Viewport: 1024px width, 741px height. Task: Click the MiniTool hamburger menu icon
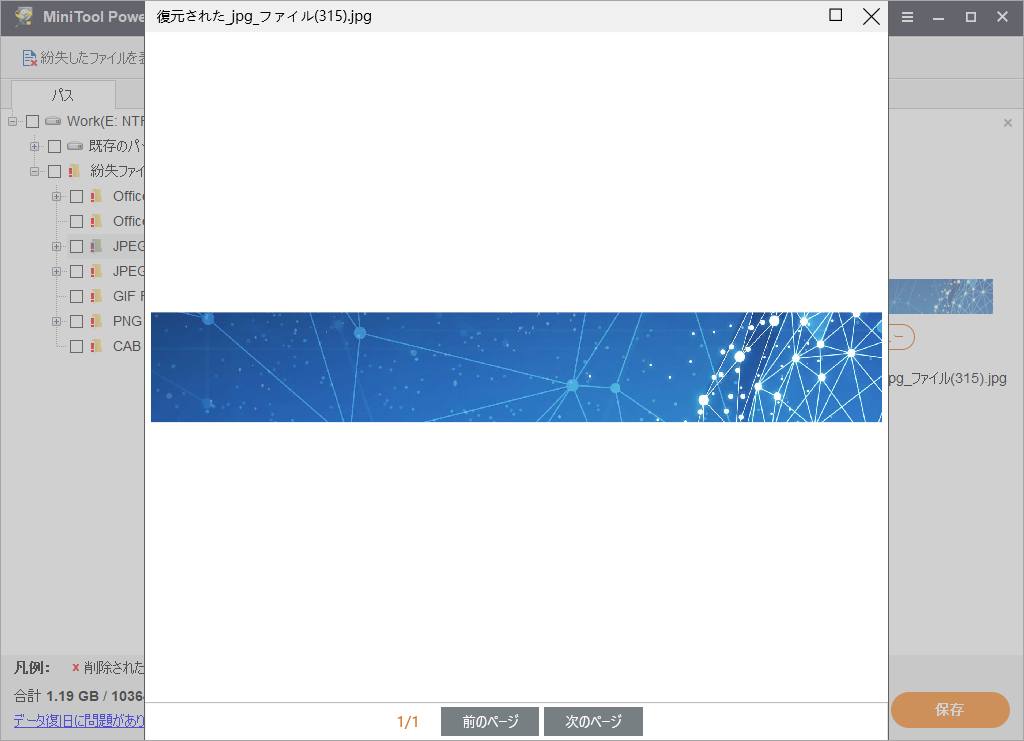coord(907,17)
